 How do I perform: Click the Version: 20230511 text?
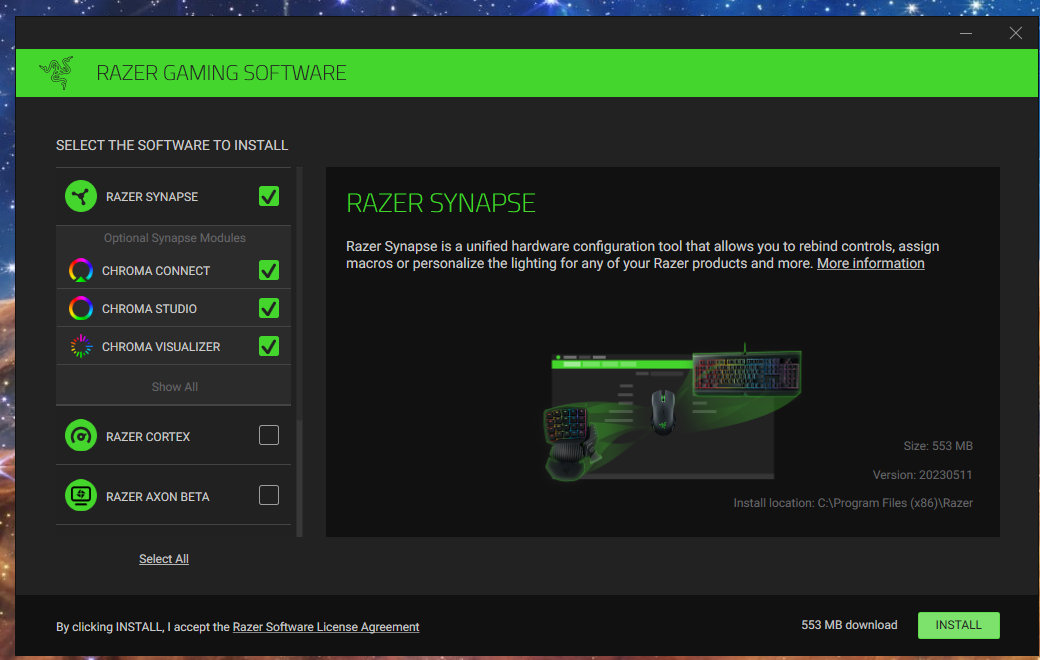(x=922, y=475)
